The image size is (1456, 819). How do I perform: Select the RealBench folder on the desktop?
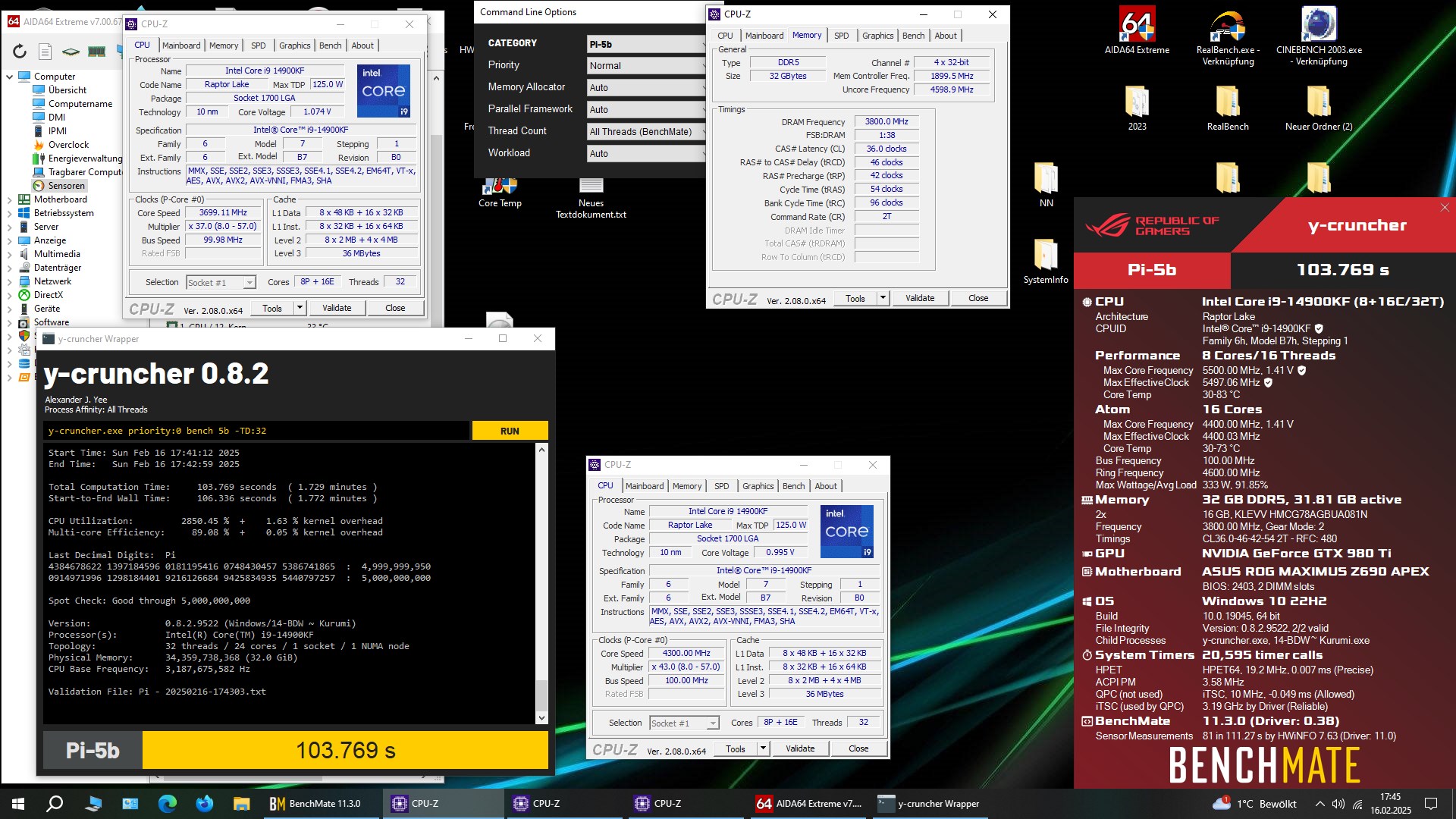point(1228,108)
